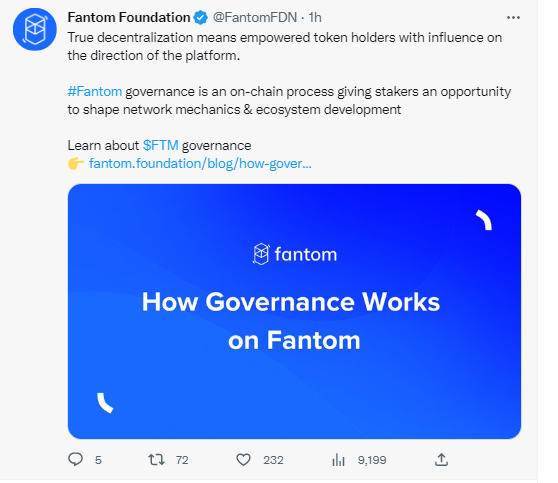The image size is (558, 483).
Task: Click the reply speech bubble icon
Action: tap(75, 459)
